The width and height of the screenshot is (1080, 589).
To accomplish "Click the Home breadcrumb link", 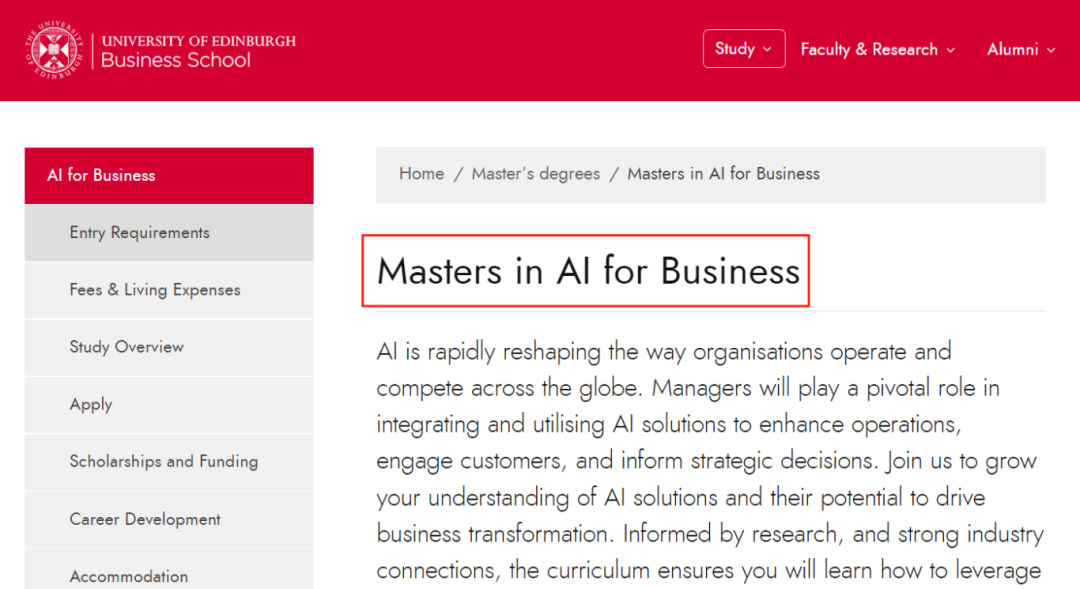I will (422, 174).
